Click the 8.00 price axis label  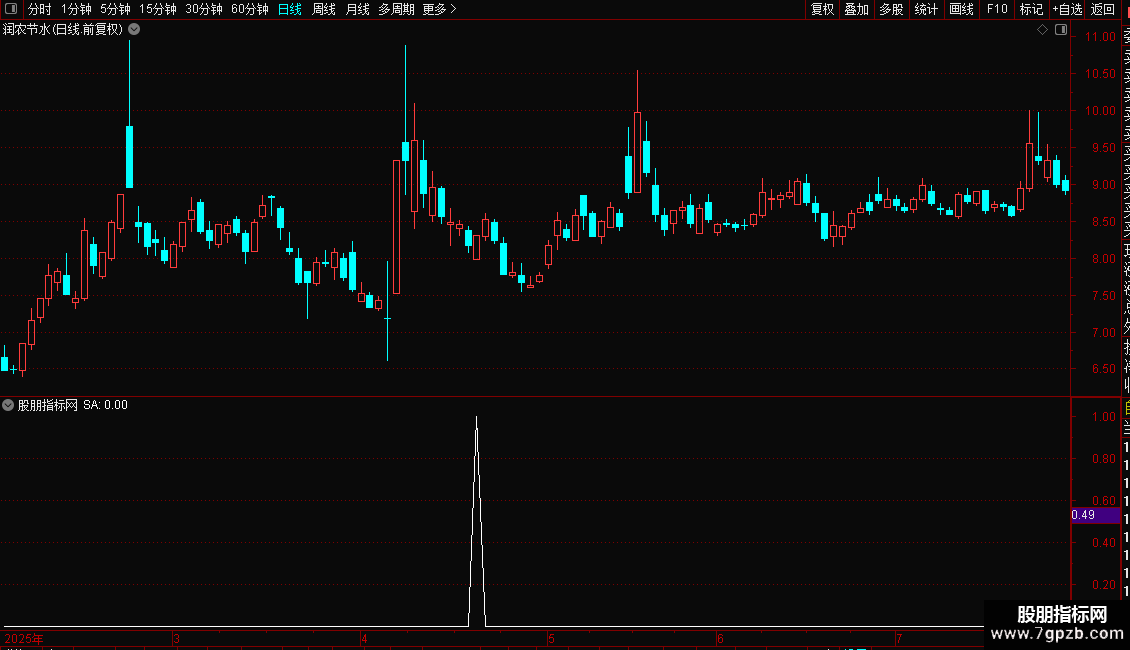click(1103, 259)
